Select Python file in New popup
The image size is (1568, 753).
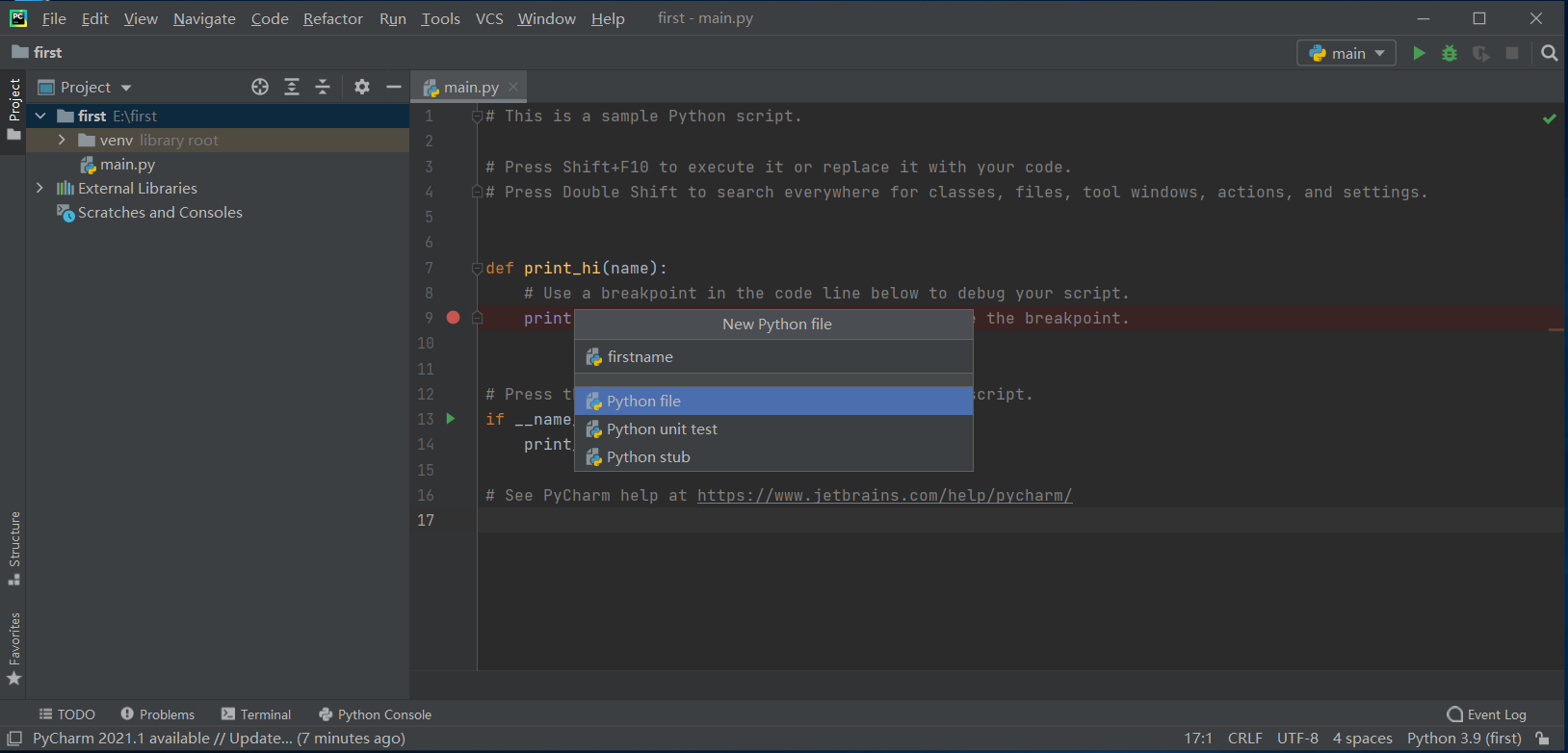point(773,402)
